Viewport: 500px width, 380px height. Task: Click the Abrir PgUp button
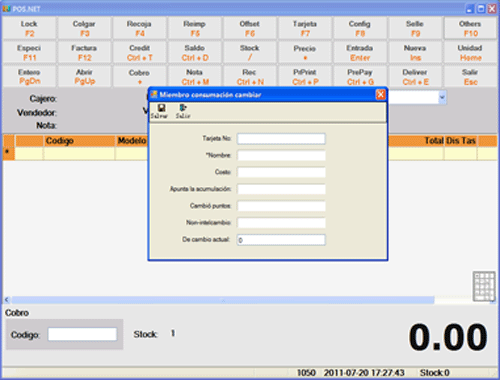click(84, 77)
